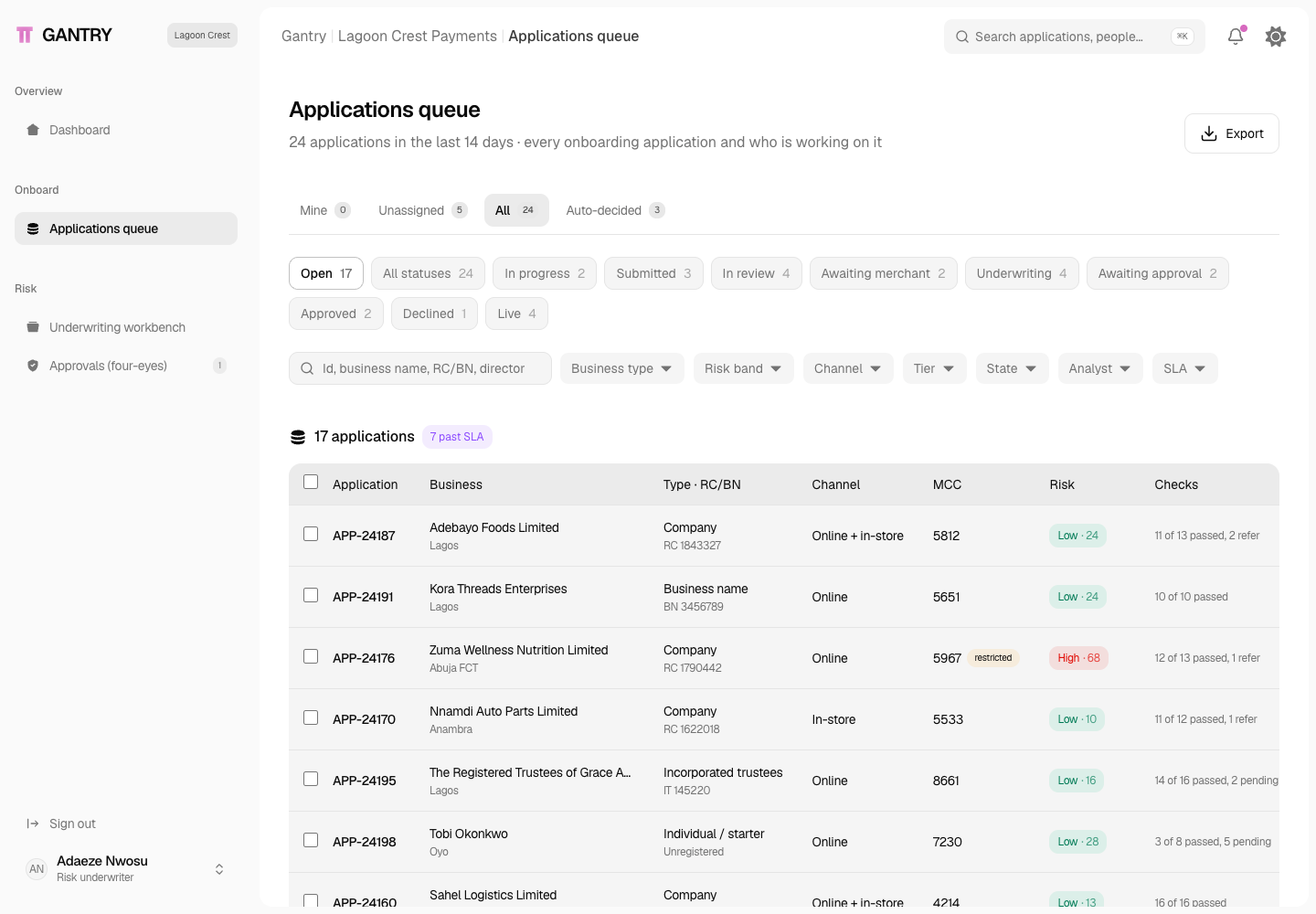Screen dimensions: 1316x914
Task: Click the Sign out arrow icon
Action: [33, 824]
